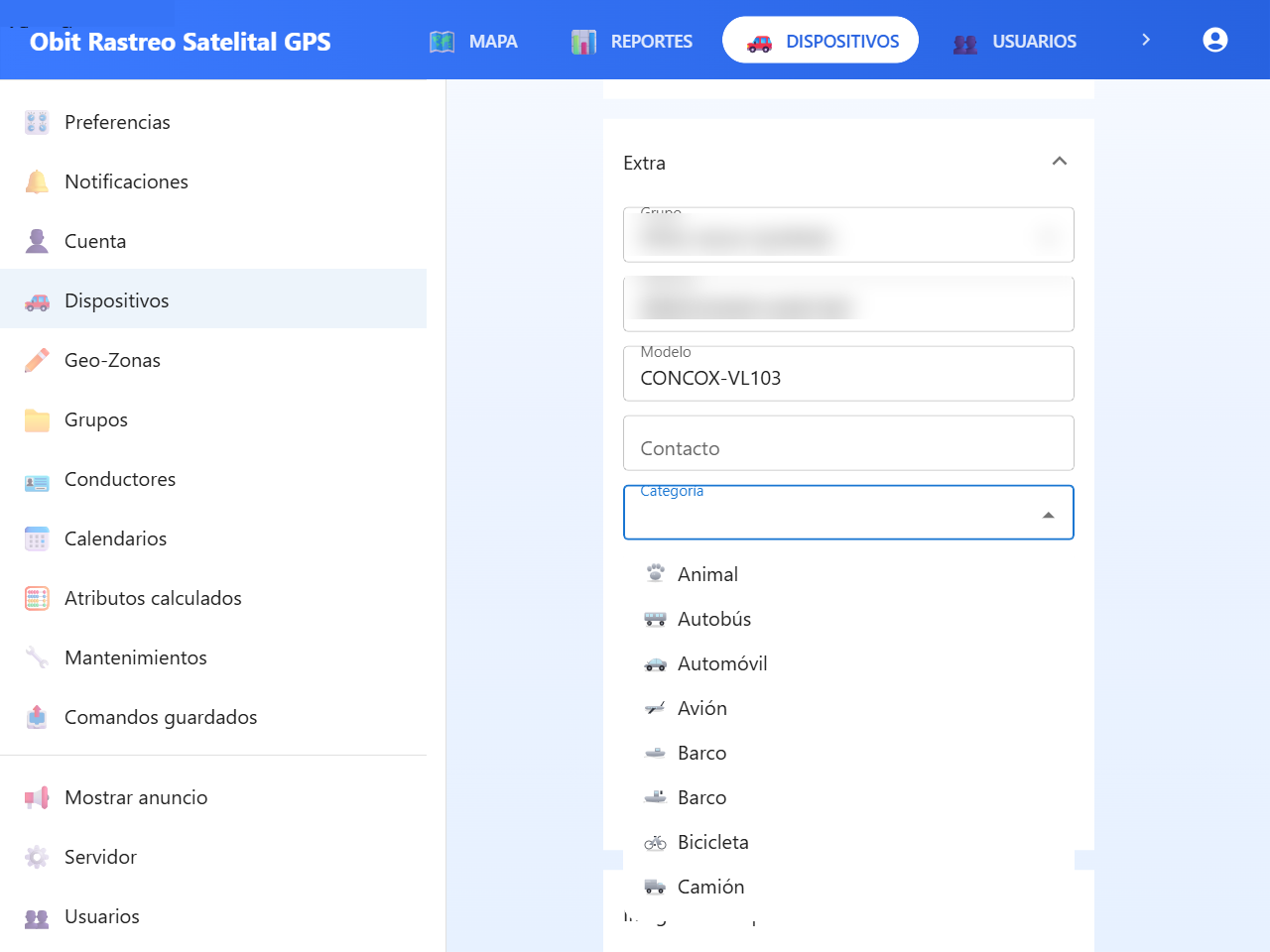Open the Cuenta page

point(213,241)
